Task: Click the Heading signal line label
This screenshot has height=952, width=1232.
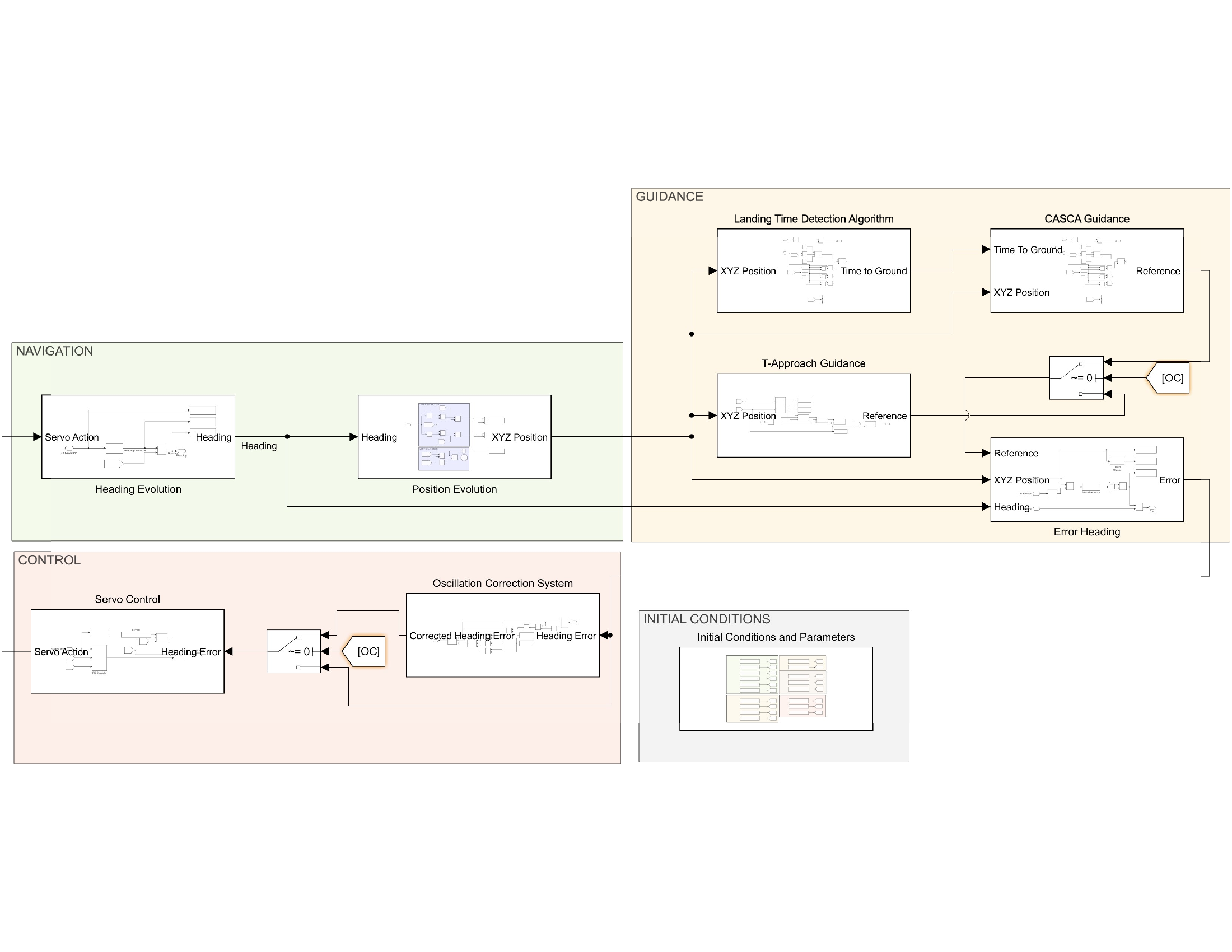Action: [x=259, y=446]
